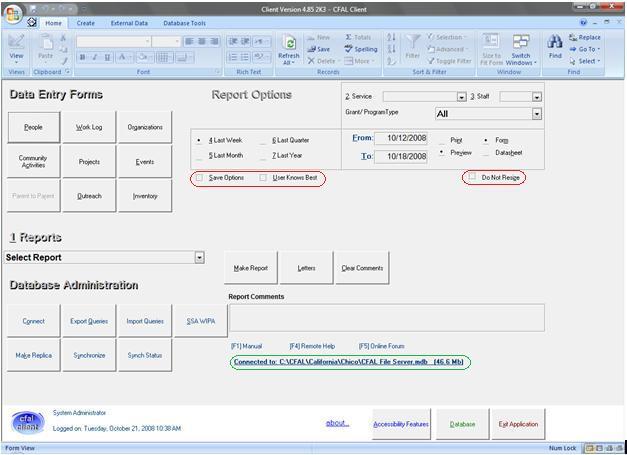The image size is (627, 455).
Task: Click the align text left icon
Action: pos(189,42)
